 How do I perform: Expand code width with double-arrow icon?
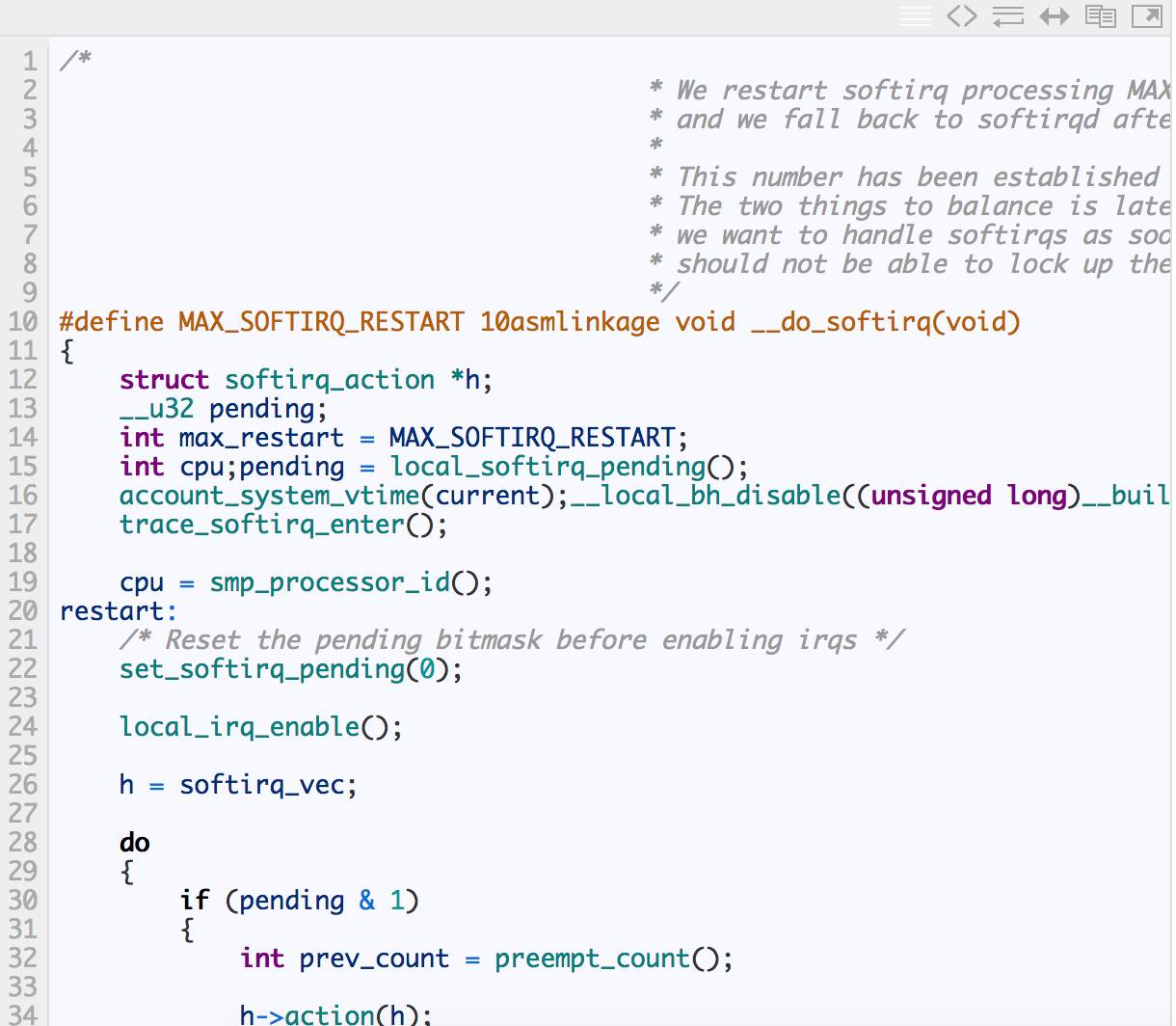click(1055, 16)
